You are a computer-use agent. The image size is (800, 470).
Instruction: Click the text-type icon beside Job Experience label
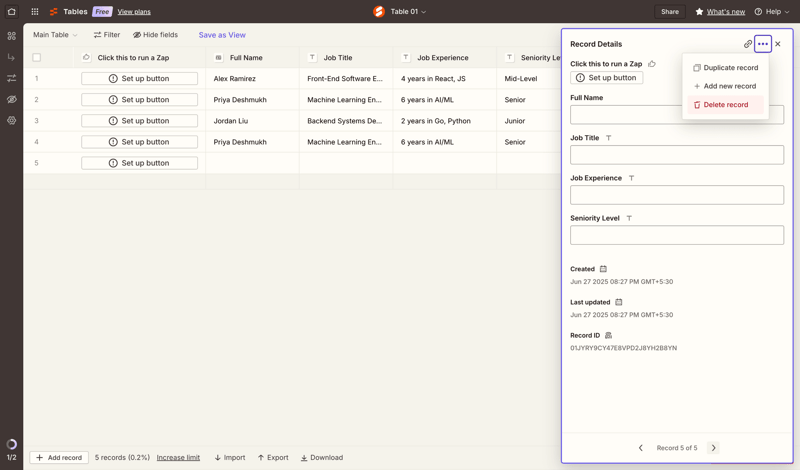[631, 178]
